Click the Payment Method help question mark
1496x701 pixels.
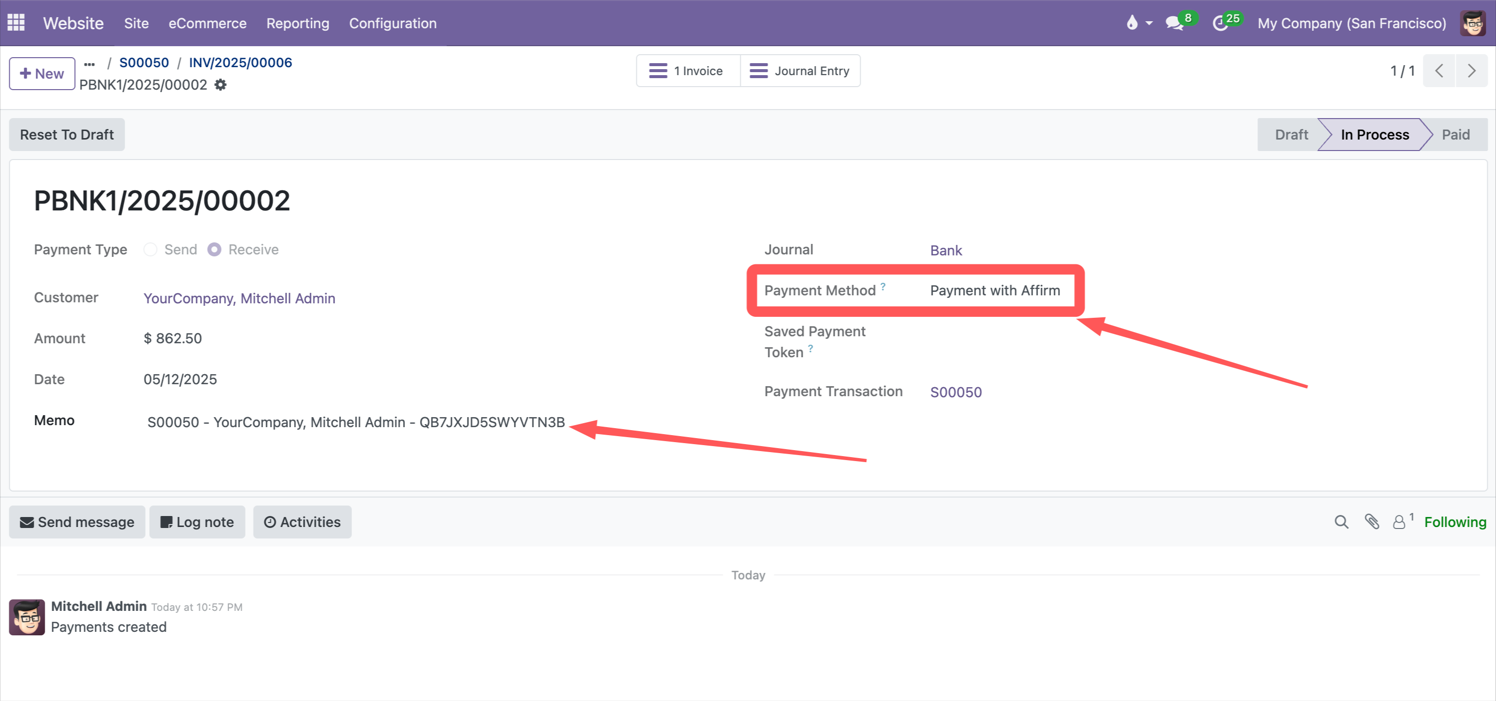(883, 287)
